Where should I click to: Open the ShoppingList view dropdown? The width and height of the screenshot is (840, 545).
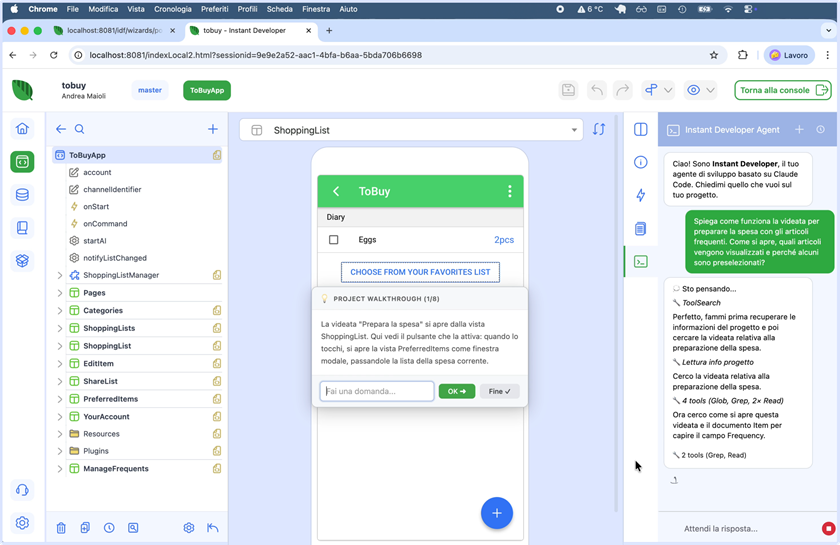[x=574, y=130]
